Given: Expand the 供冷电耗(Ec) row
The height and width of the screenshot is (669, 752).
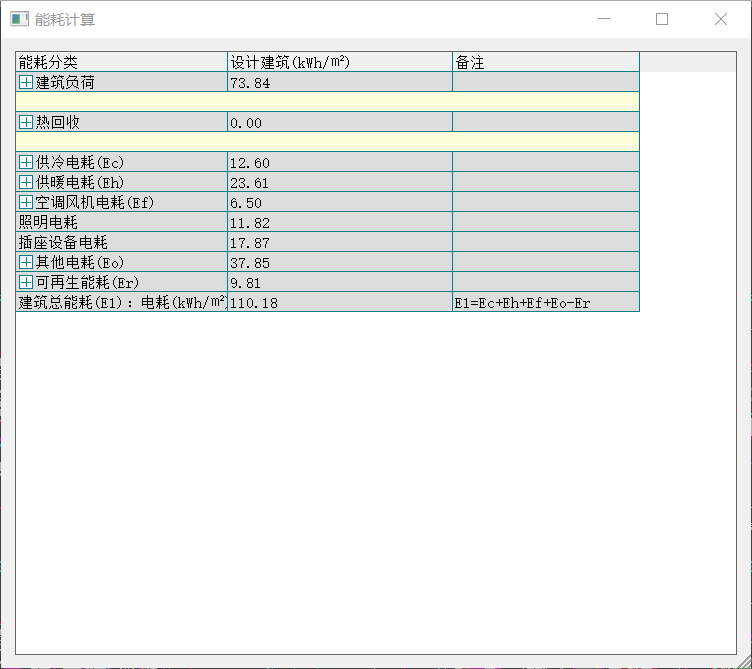Looking at the screenshot, I should pos(26,163).
